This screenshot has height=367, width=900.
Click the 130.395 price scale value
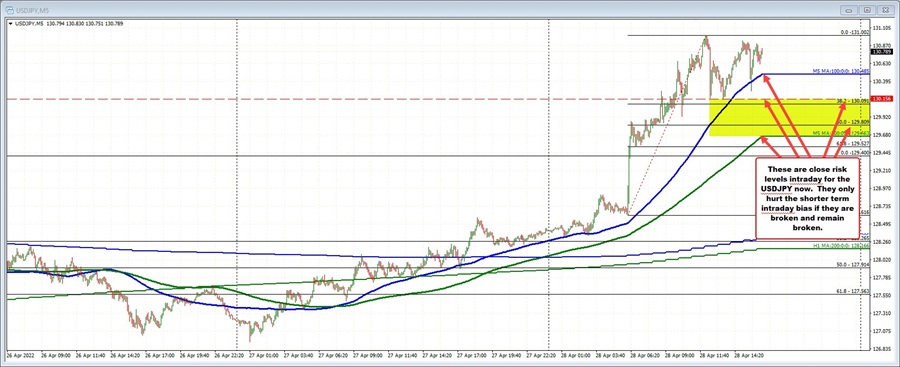click(882, 81)
